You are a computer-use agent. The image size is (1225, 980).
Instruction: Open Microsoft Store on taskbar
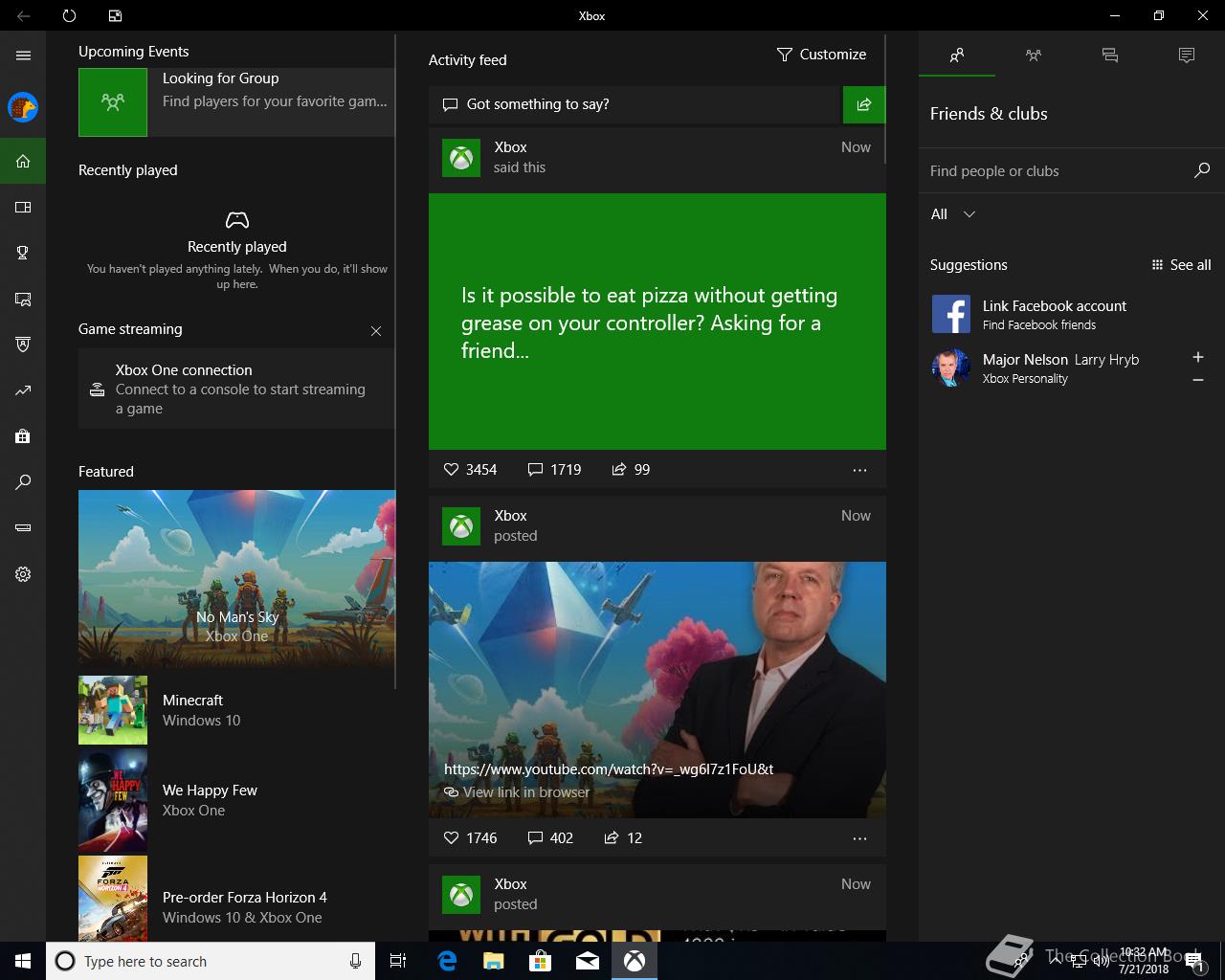click(541, 961)
